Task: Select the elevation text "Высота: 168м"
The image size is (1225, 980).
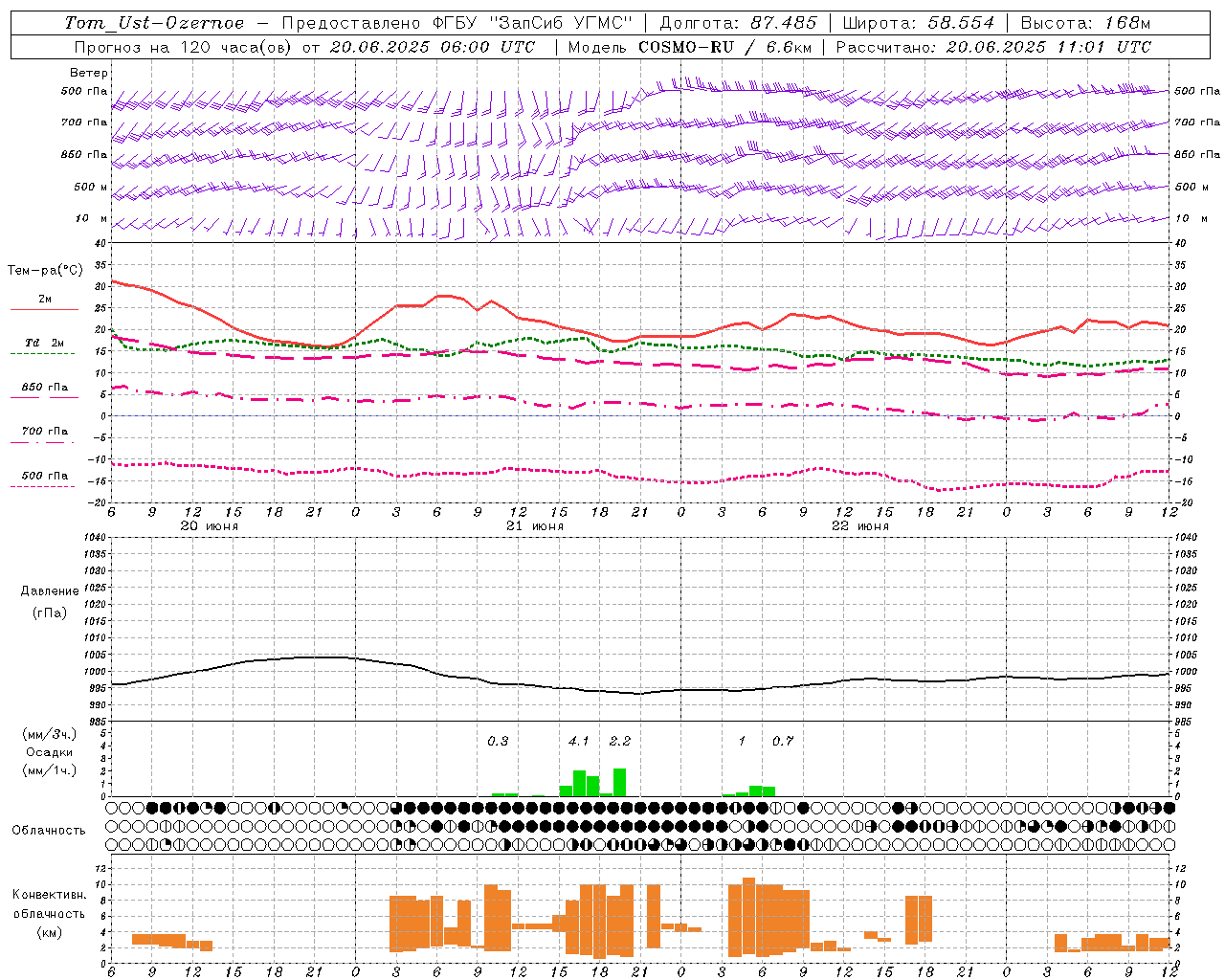Action: pyautogui.click(x=1085, y=23)
